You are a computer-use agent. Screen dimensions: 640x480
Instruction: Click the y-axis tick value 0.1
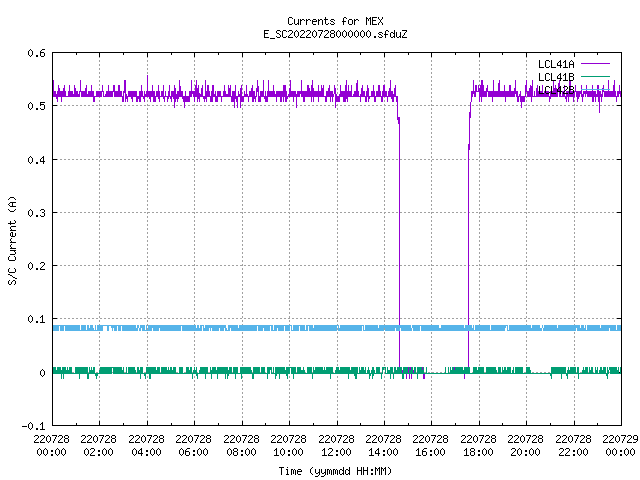point(36,319)
